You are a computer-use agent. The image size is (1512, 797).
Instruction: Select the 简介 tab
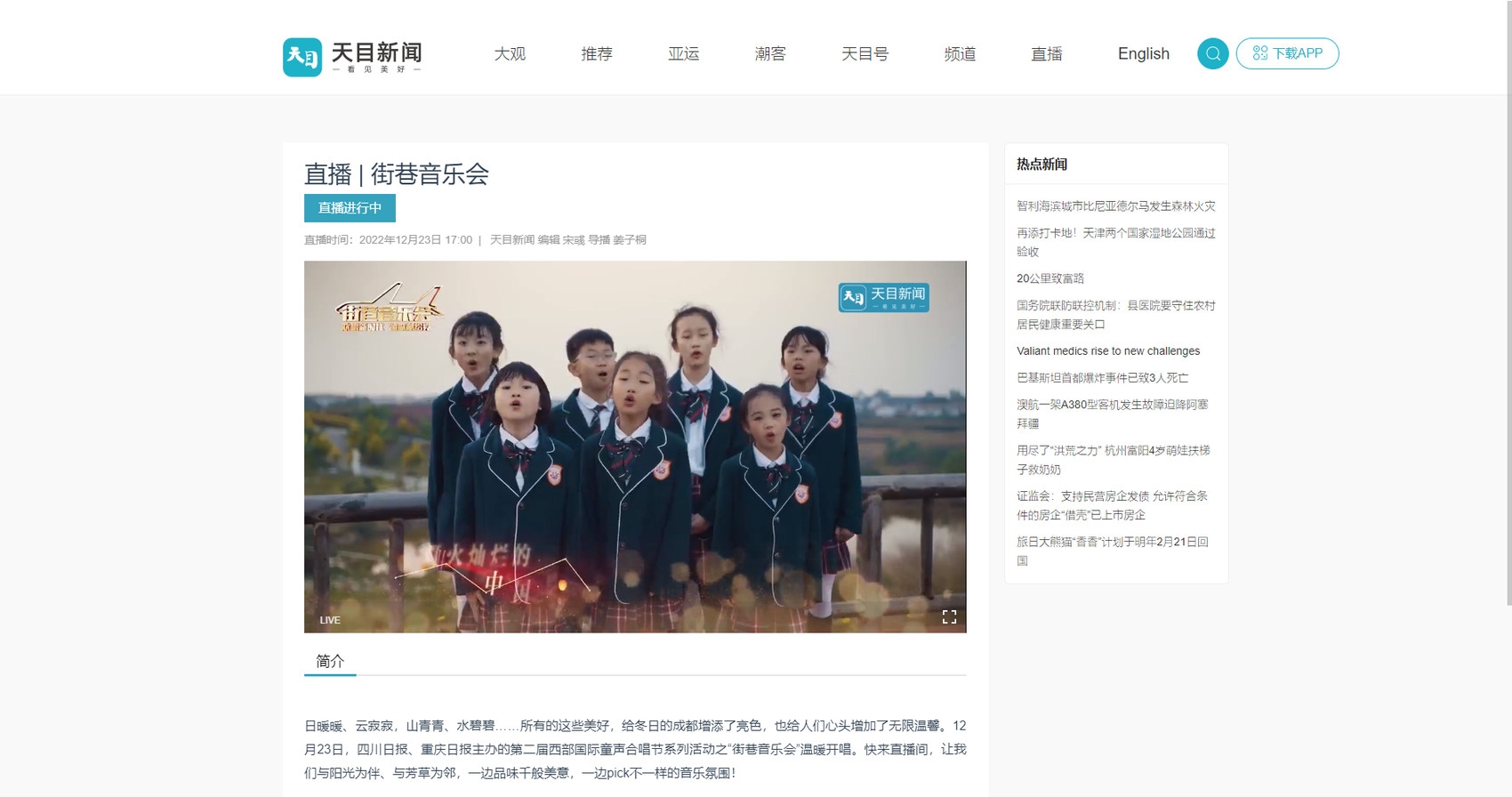coord(330,661)
